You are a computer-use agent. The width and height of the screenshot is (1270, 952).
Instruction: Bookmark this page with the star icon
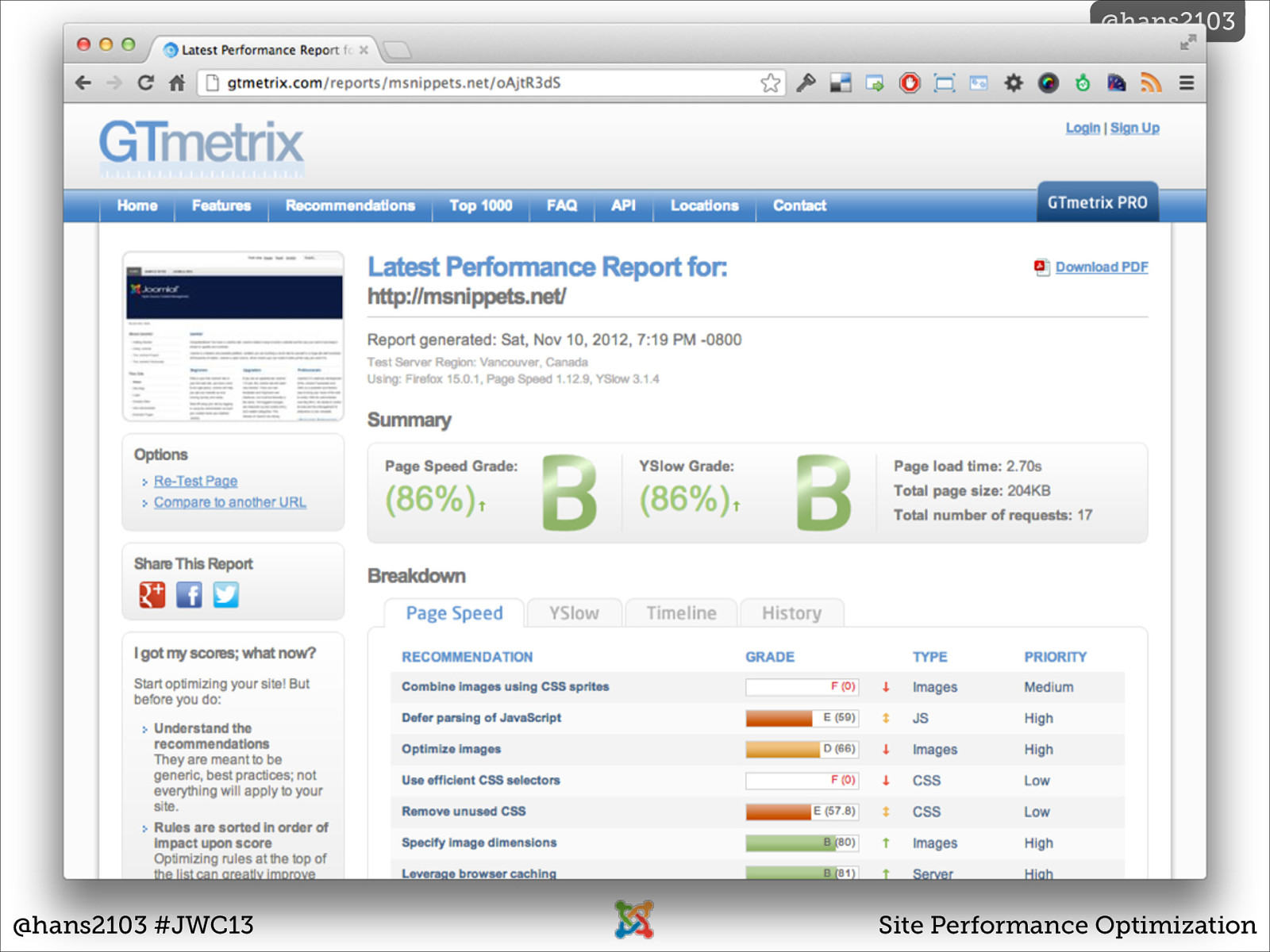coord(770,83)
